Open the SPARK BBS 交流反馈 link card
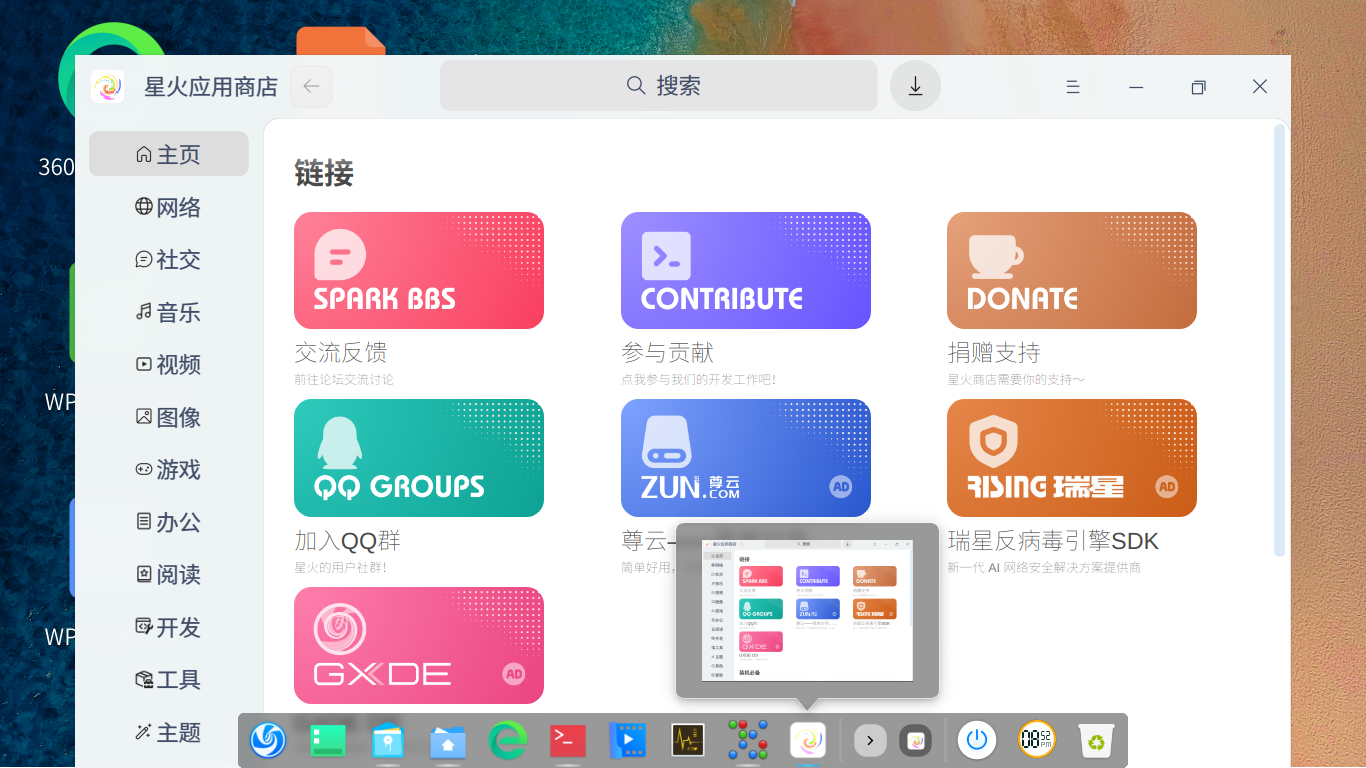The image size is (1366, 768). coord(418,270)
